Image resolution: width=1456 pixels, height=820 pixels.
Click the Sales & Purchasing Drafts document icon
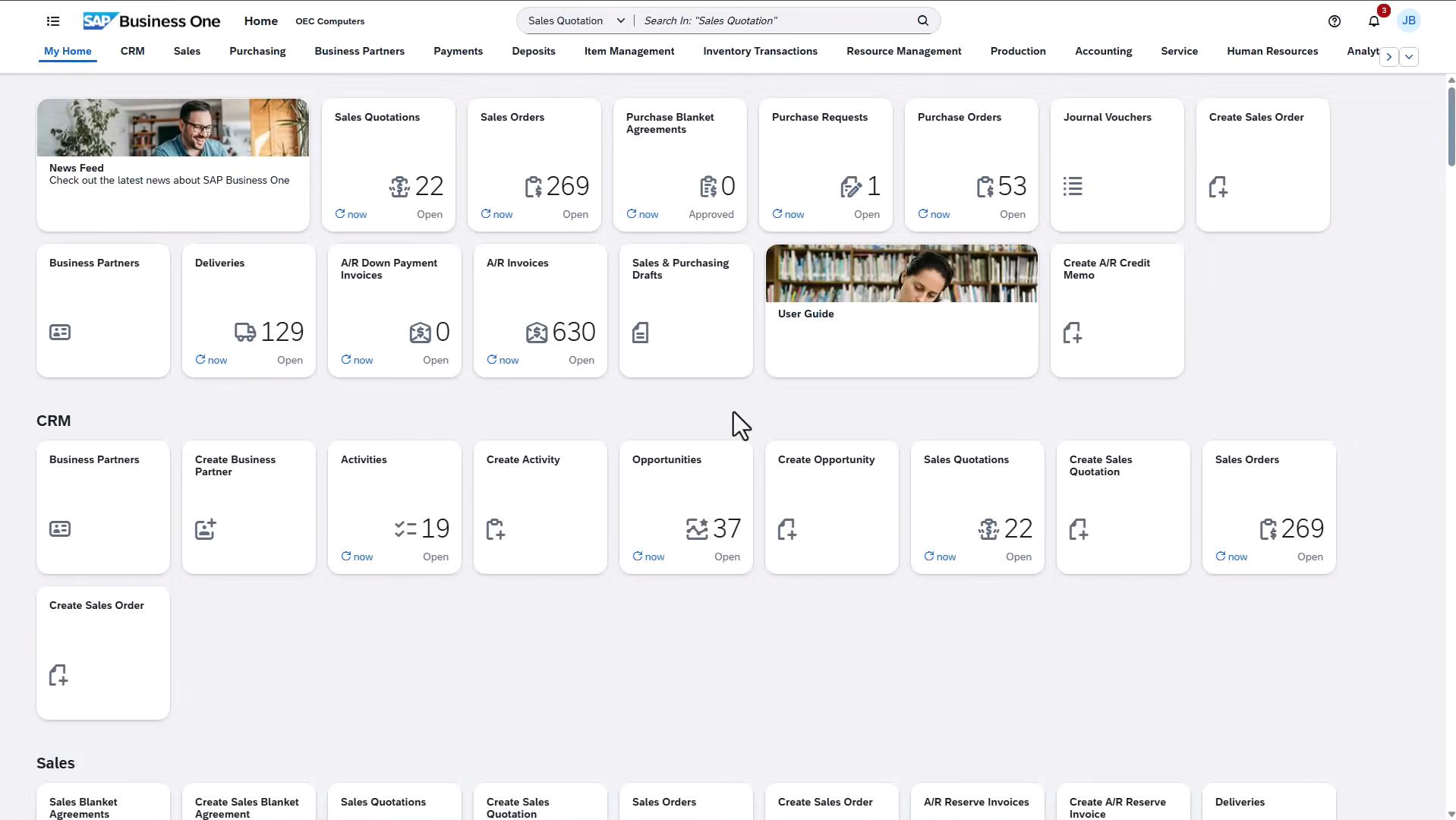641,333
